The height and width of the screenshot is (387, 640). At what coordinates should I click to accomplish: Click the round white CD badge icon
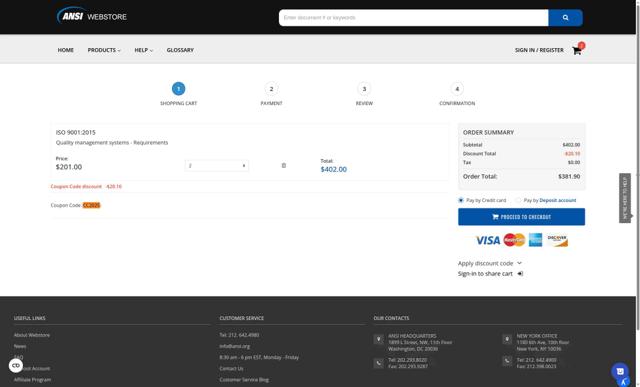pyautogui.click(x=16, y=365)
